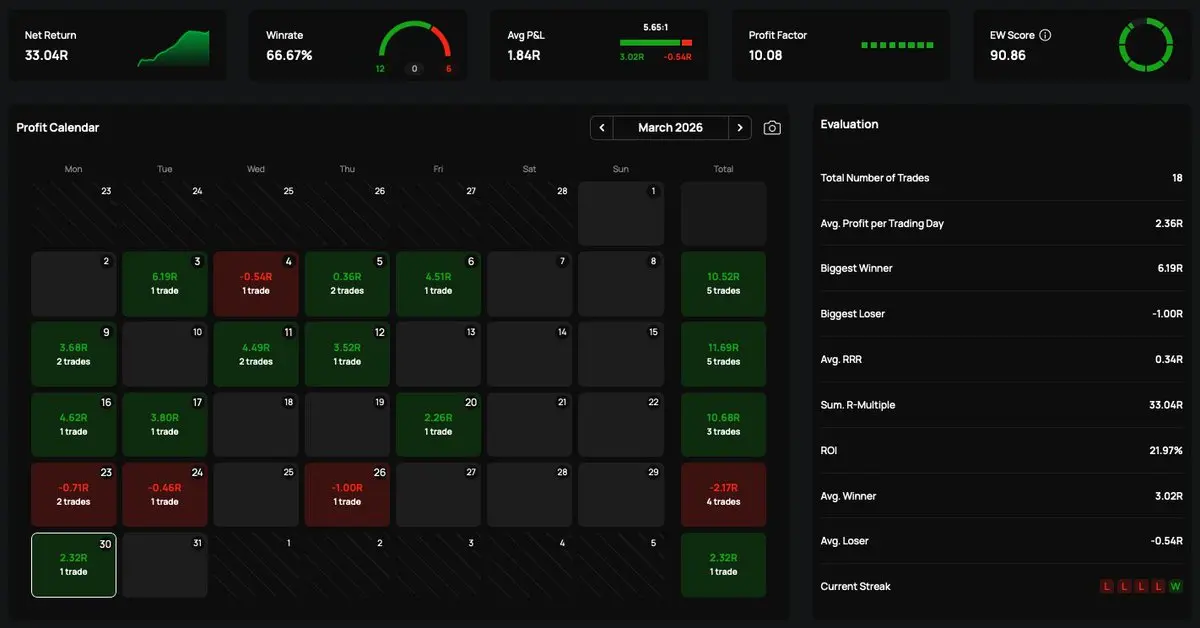Open March 6 day with 4.51R

pos(438,284)
